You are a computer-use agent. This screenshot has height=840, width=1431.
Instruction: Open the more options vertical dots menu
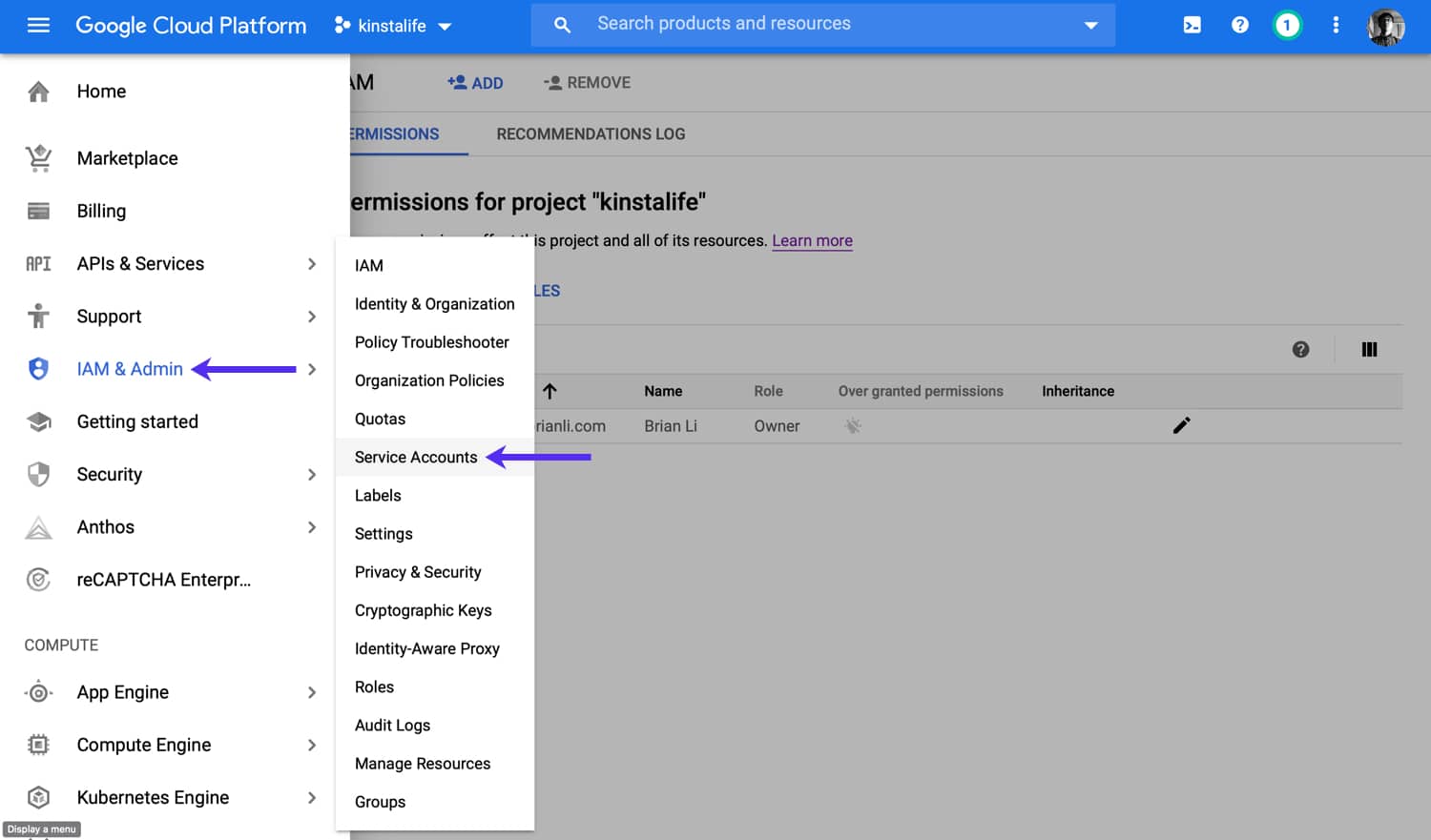click(x=1336, y=25)
